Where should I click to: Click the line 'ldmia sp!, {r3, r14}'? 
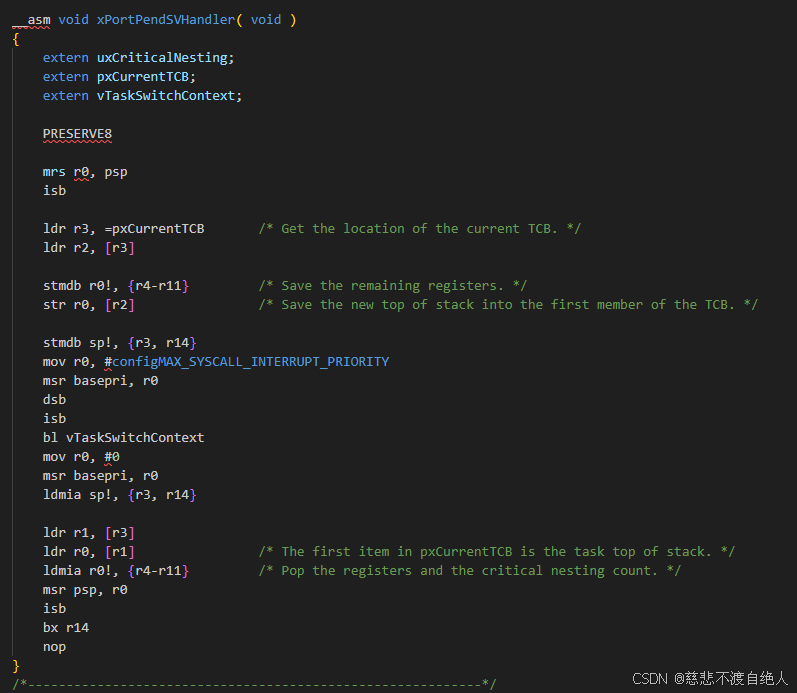pos(119,495)
